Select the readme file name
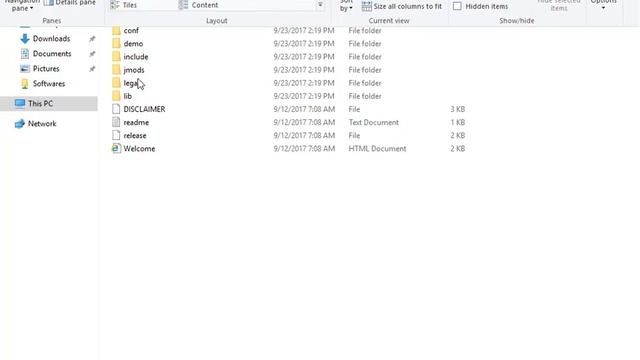The height and width of the screenshot is (360, 640). [x=136, y=122]
